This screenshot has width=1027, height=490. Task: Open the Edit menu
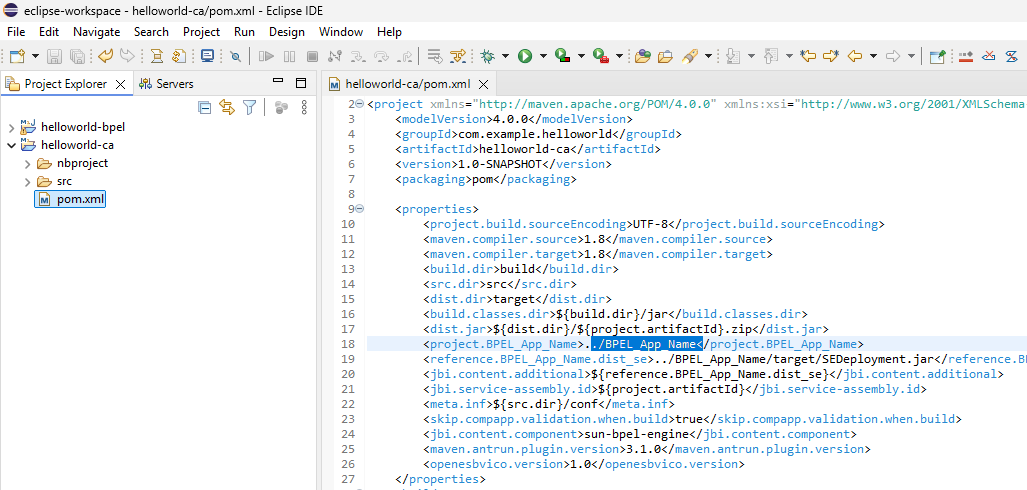coord(48,31)
